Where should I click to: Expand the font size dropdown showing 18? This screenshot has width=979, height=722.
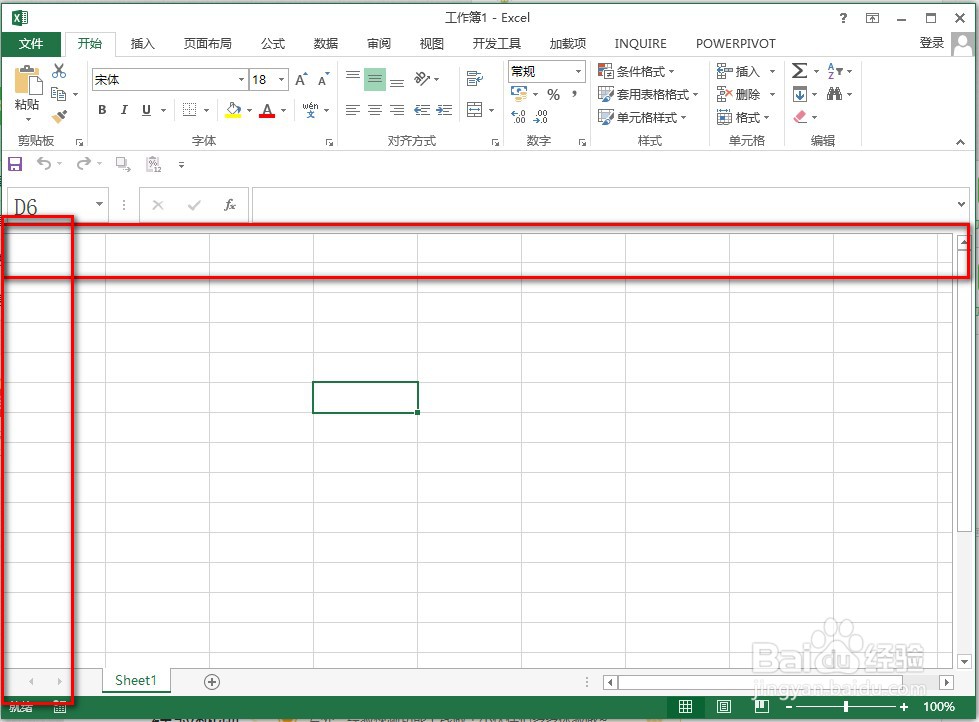[281, 78]
